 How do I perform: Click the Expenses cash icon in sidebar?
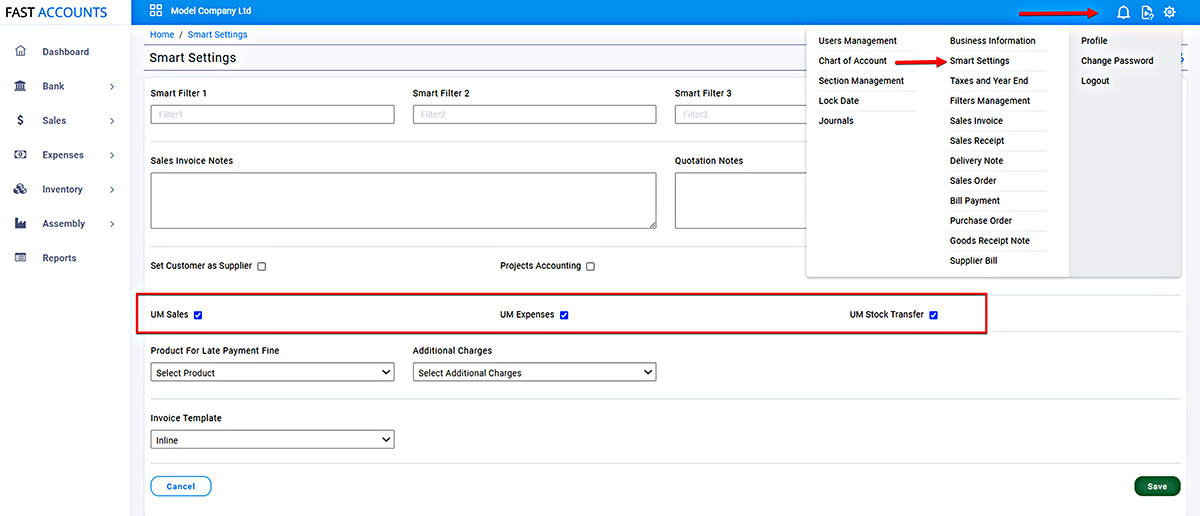(20, 155)
